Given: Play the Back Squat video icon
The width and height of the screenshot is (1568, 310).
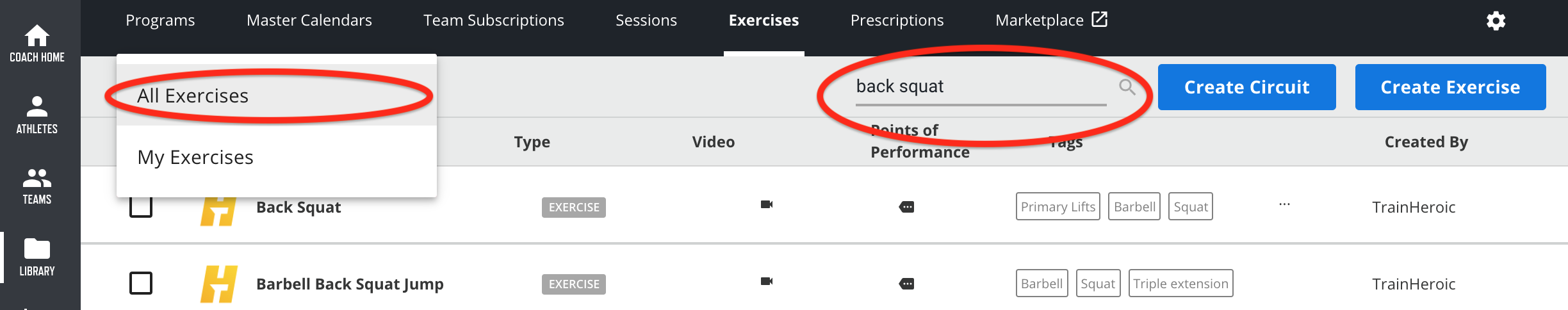Looking at the screenshot, I should pyautogui.click(x=767, y=204).
